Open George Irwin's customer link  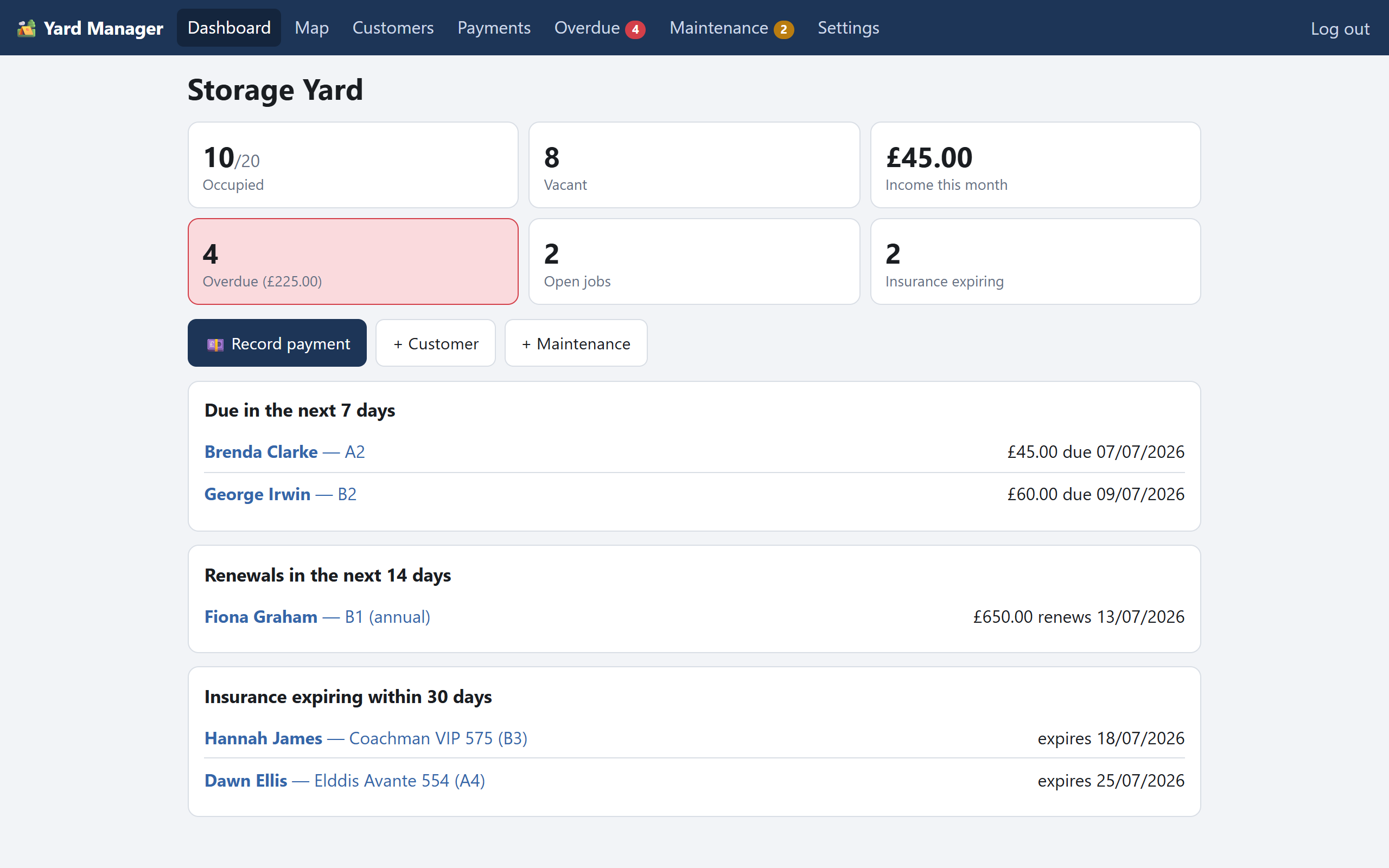(x=281, y=494)
